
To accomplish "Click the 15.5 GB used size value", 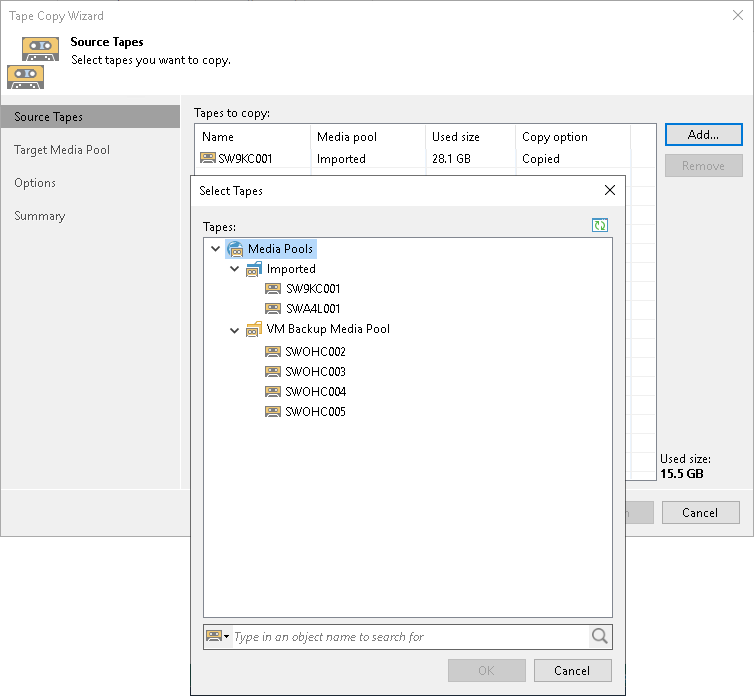I will 682,474.
